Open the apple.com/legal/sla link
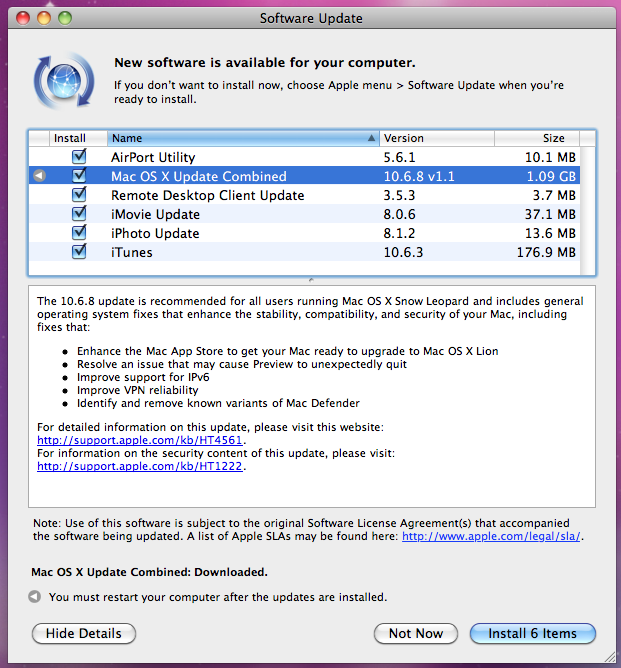621x668 pixels. pyautogui.click(x=491, y=536)
